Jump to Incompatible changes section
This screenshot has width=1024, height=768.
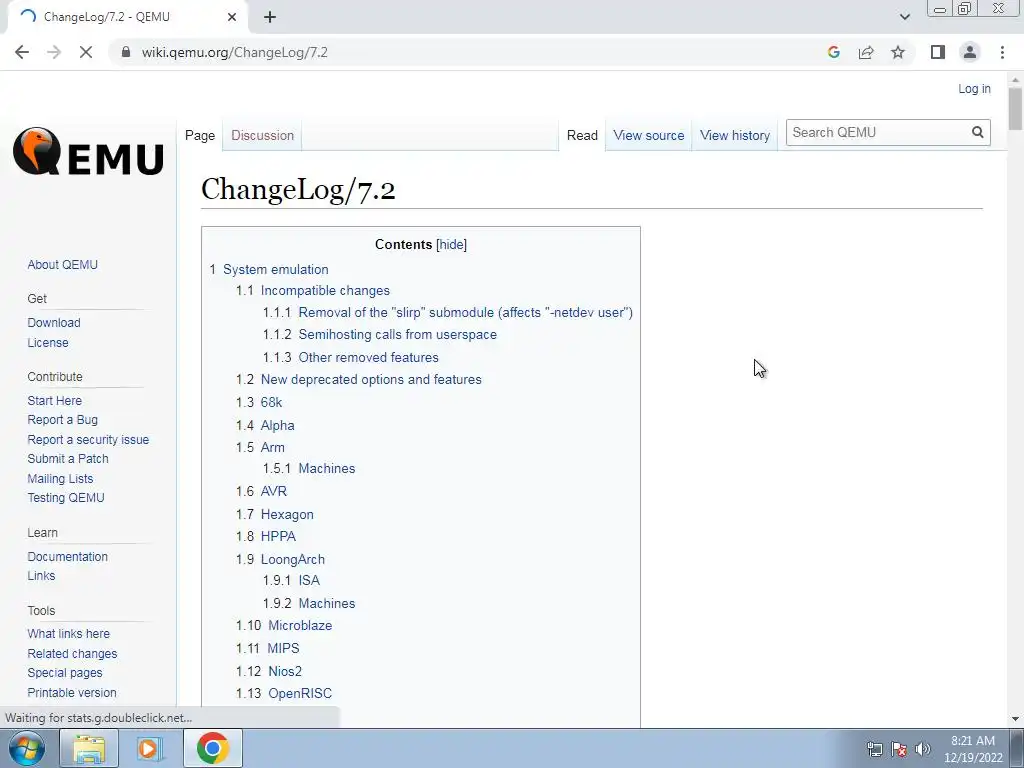(325, 291)
